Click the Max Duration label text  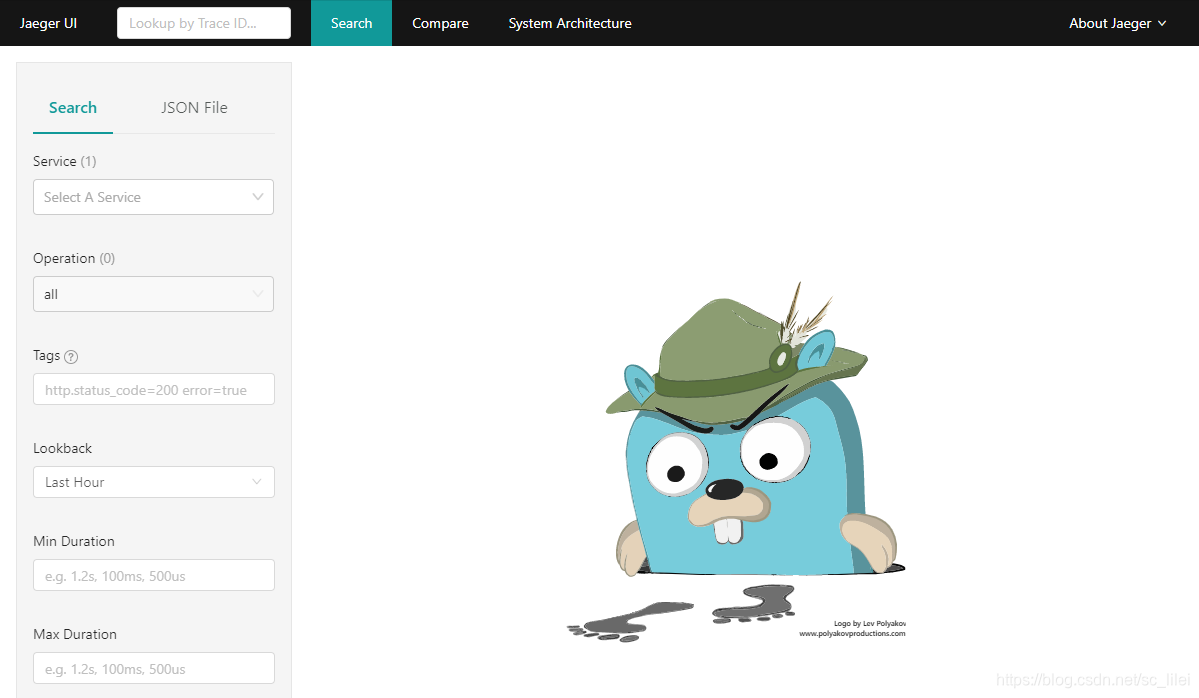(75, 635)
